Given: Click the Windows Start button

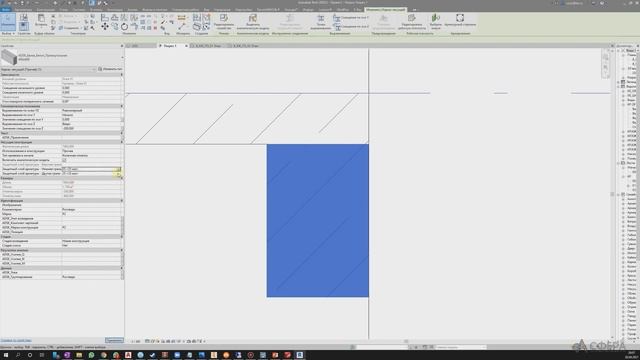Looking at the screenshot, I should [x=6, y=355].
